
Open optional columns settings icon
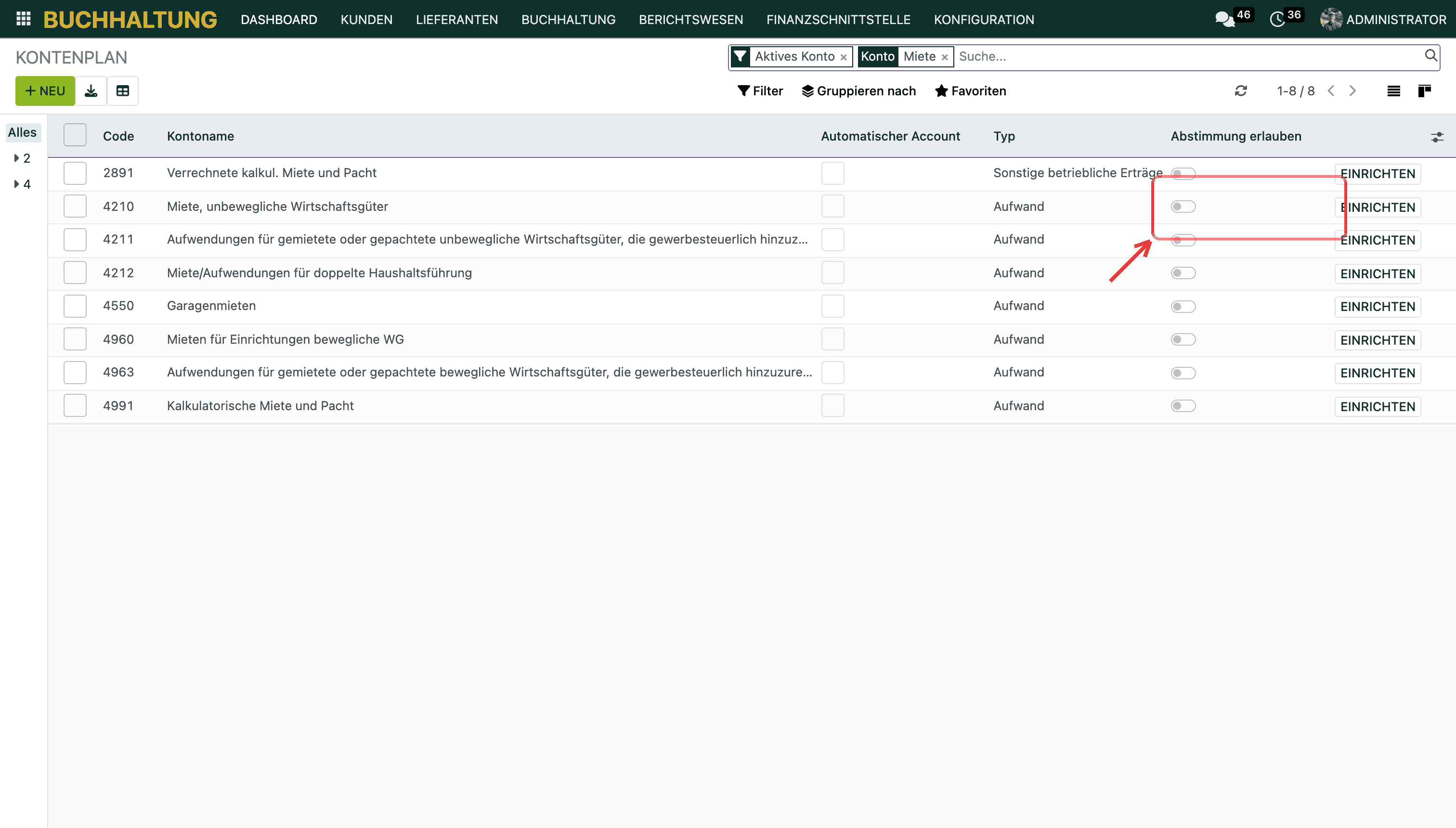pyautogui.click(x=1437, y=137)
